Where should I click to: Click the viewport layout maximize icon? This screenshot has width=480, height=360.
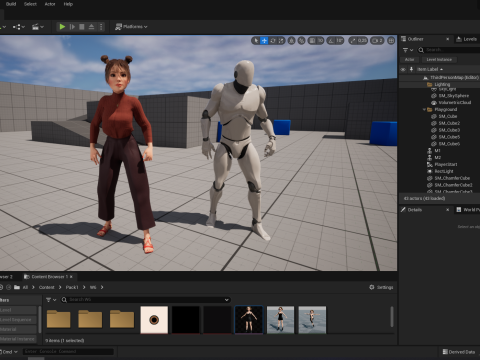pos(391,41)
